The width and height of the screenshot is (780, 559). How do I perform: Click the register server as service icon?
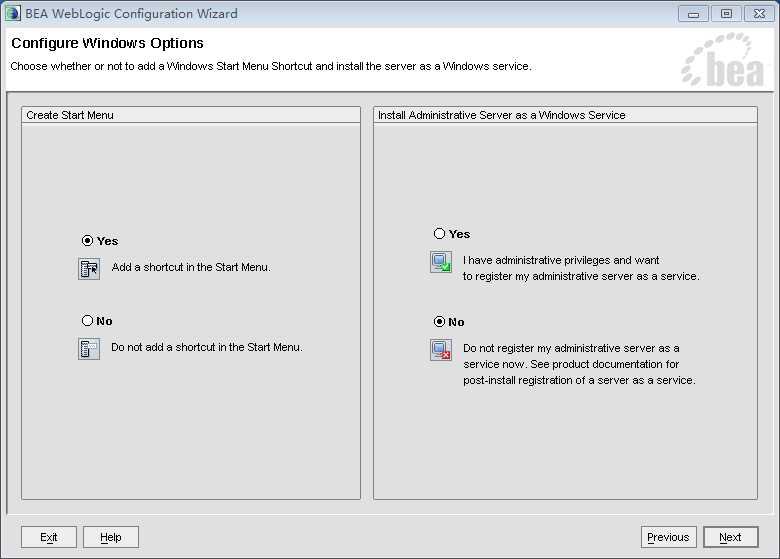tap(441, 262)
